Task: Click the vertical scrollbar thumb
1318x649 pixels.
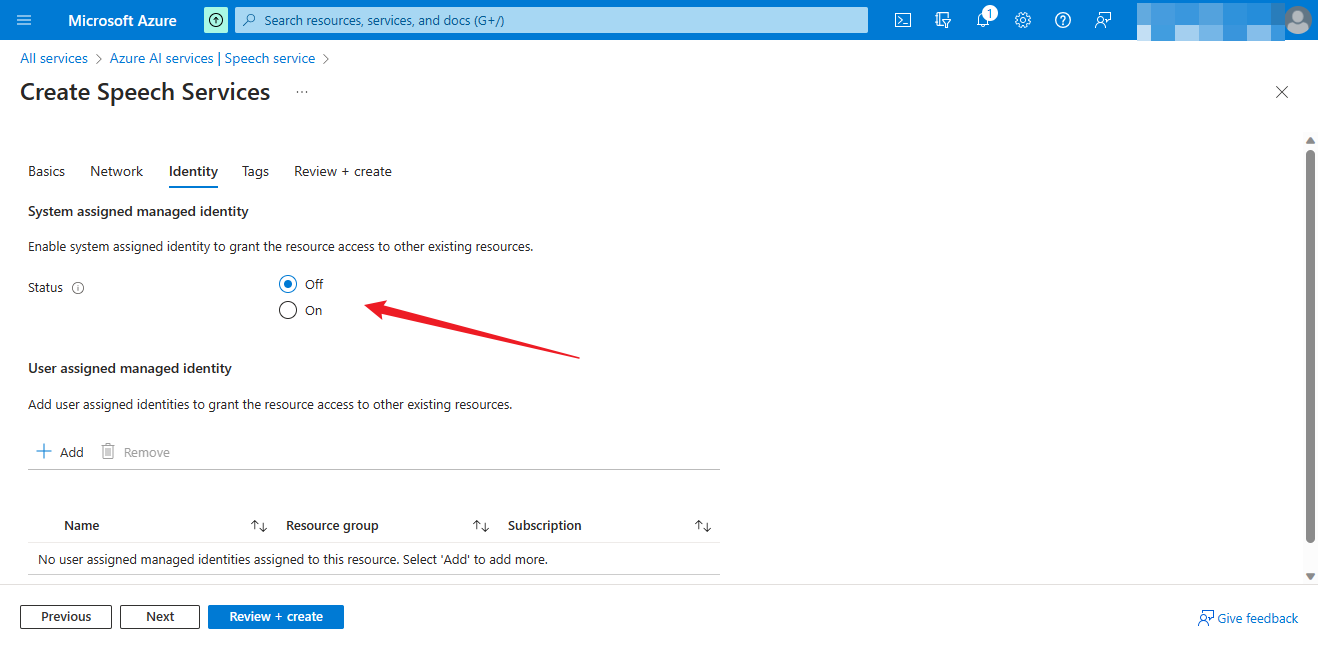Action: pos(1310,346)
